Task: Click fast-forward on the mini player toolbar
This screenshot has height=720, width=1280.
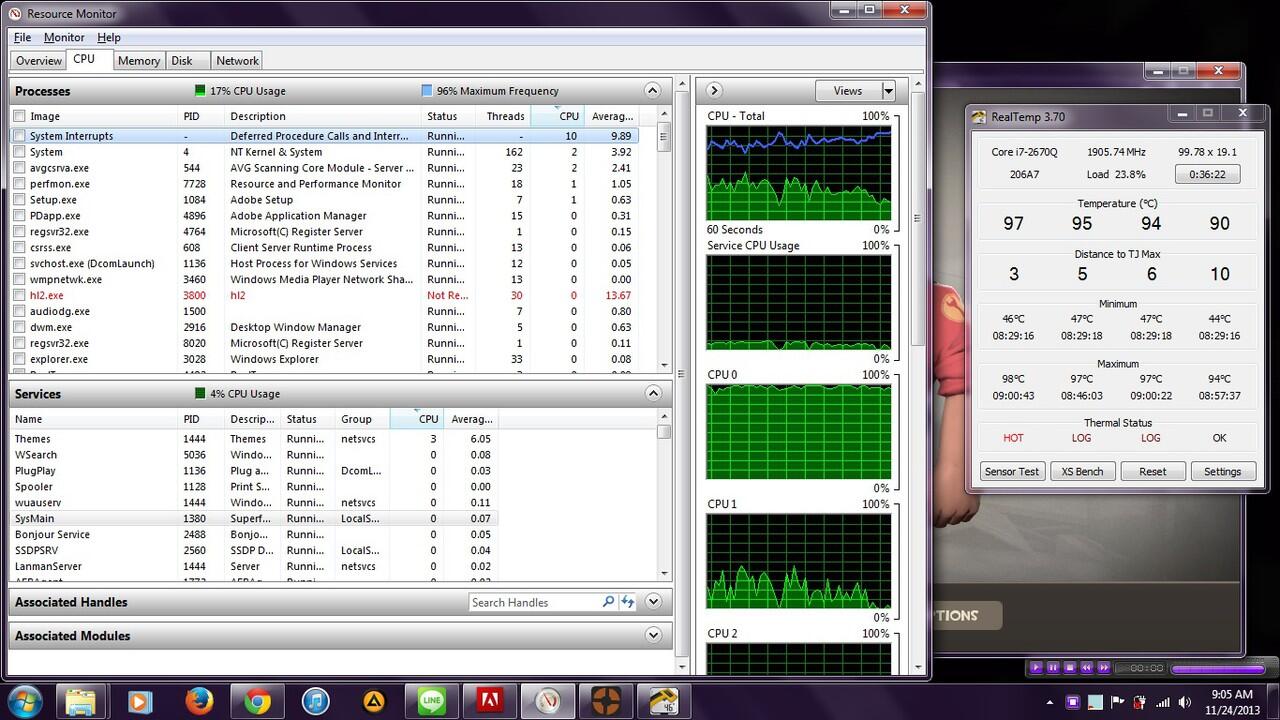Action: pyautogui.click(x=1104, y=667)
